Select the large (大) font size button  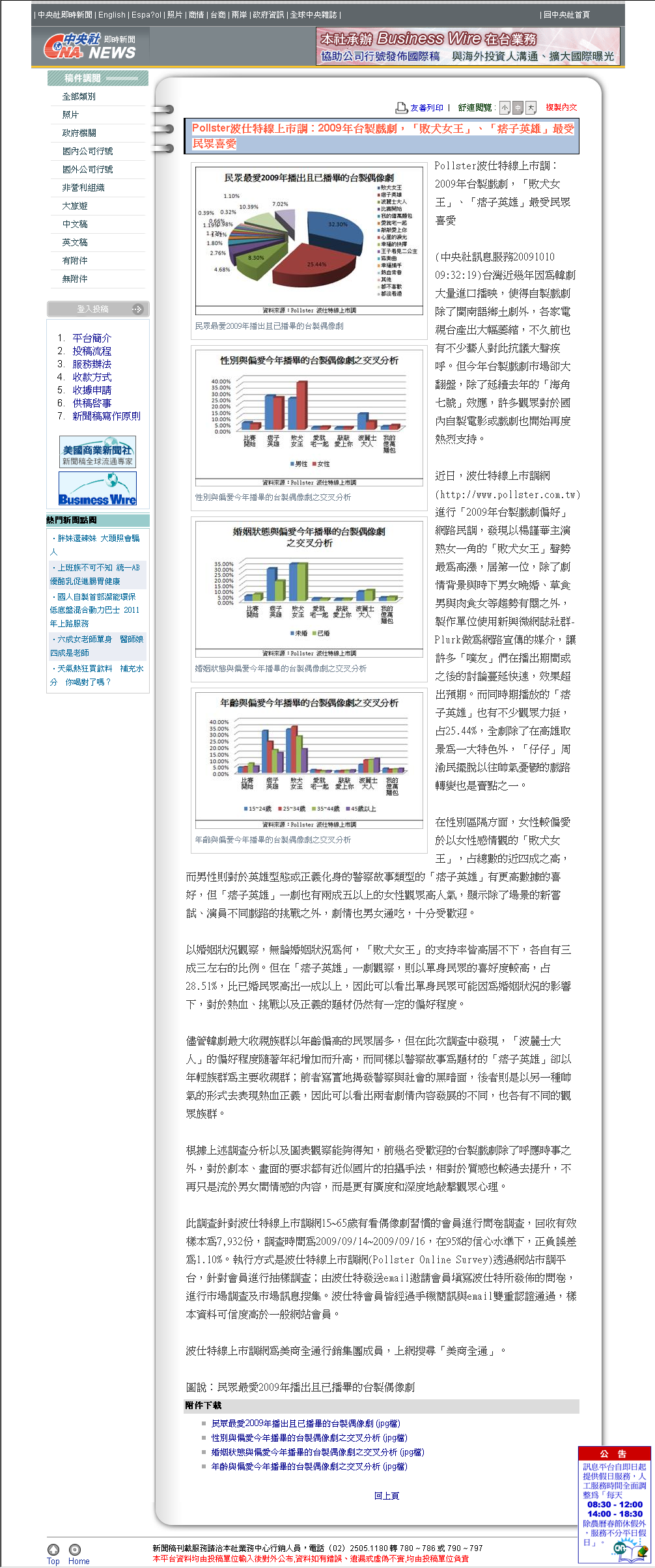(531, 107)
